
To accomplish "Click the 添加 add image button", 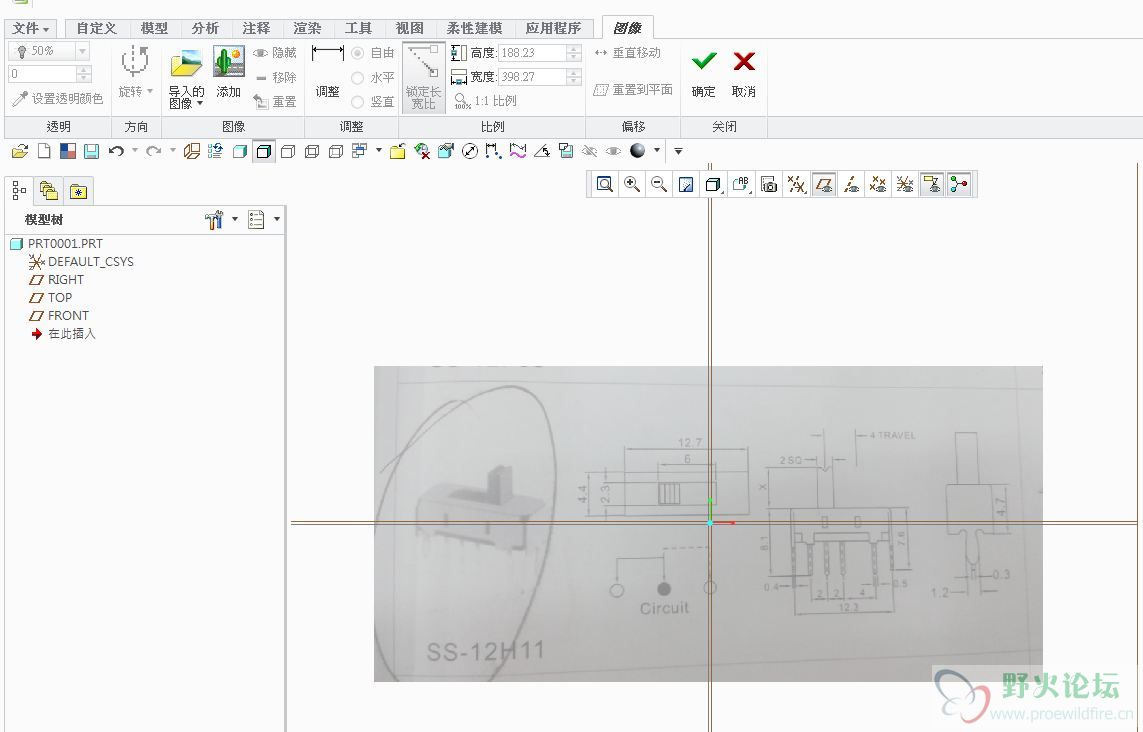I will click(228, 72).
